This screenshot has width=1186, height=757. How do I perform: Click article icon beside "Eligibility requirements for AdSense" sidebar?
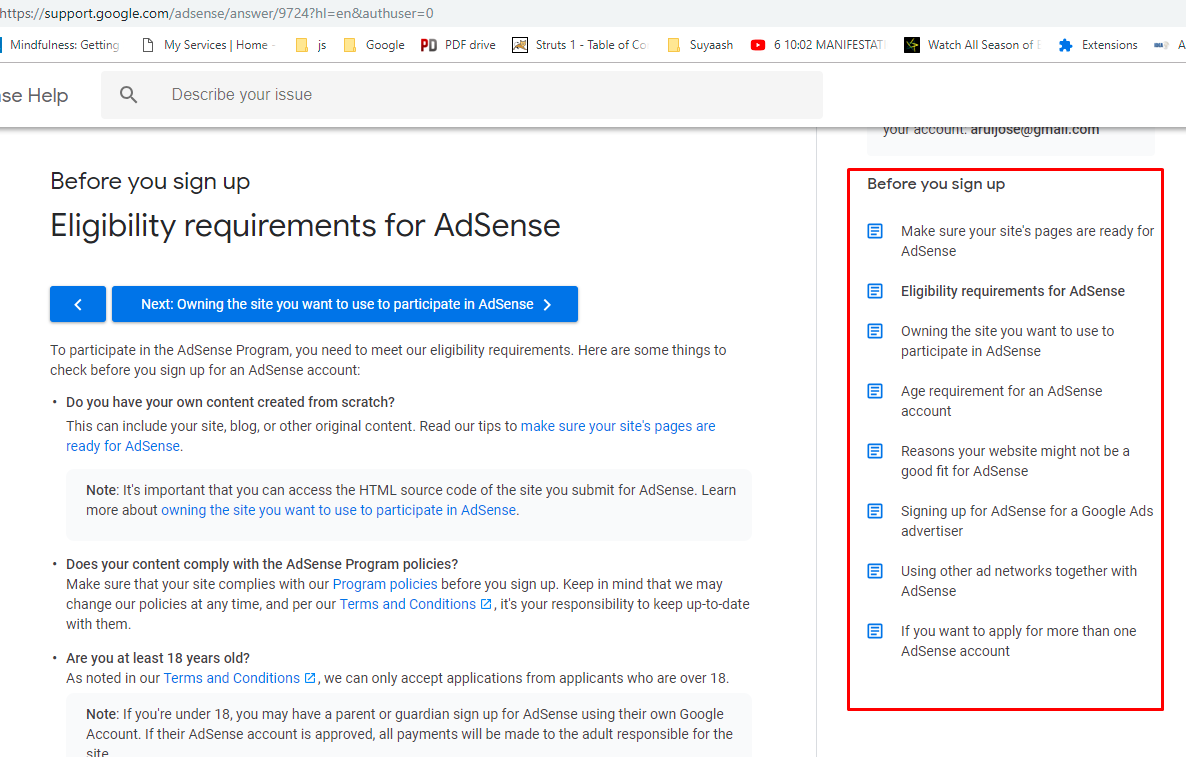click(x=875, y=291)
